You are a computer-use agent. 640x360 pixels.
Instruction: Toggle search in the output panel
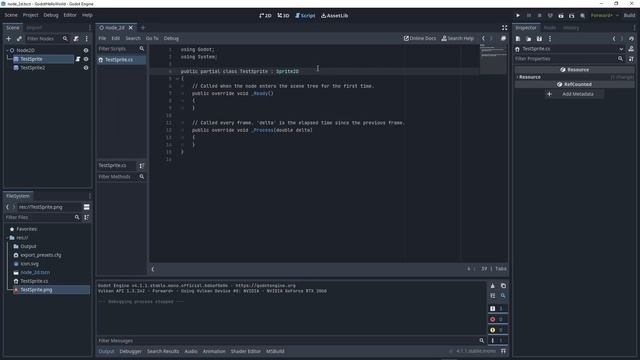click(x=503, y=296)
